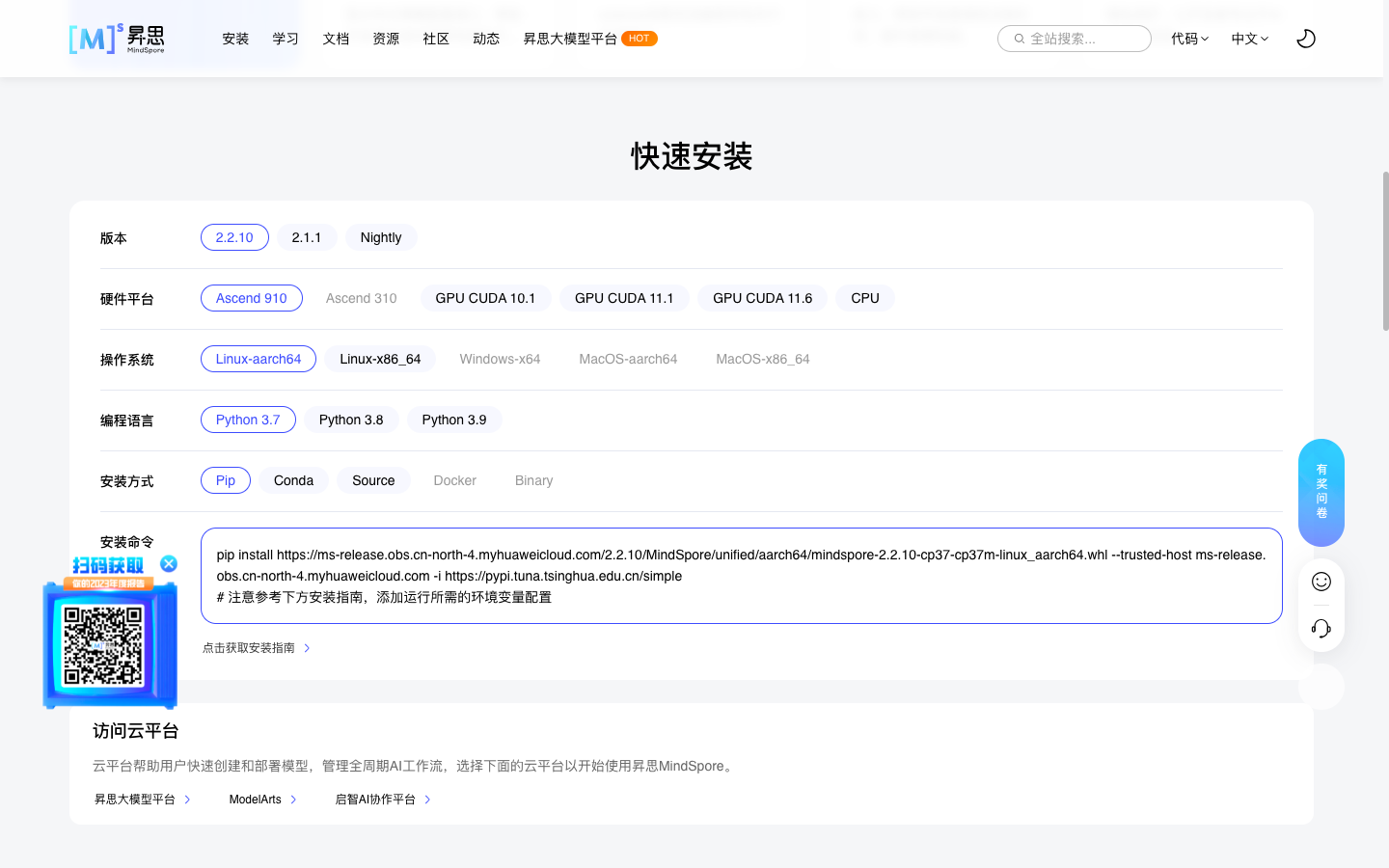
Task: Open 启智AI协作平台 link
Action: click(383, 800)
